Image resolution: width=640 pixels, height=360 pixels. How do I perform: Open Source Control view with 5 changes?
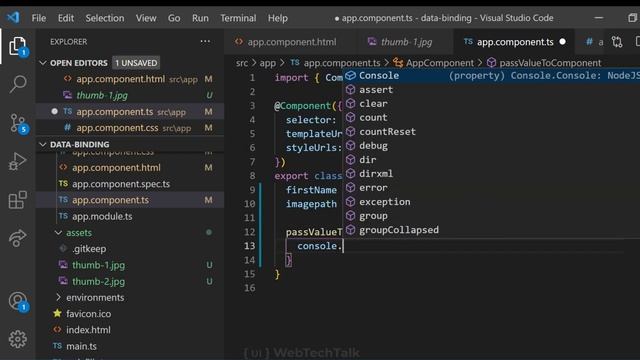click(18, 123)
